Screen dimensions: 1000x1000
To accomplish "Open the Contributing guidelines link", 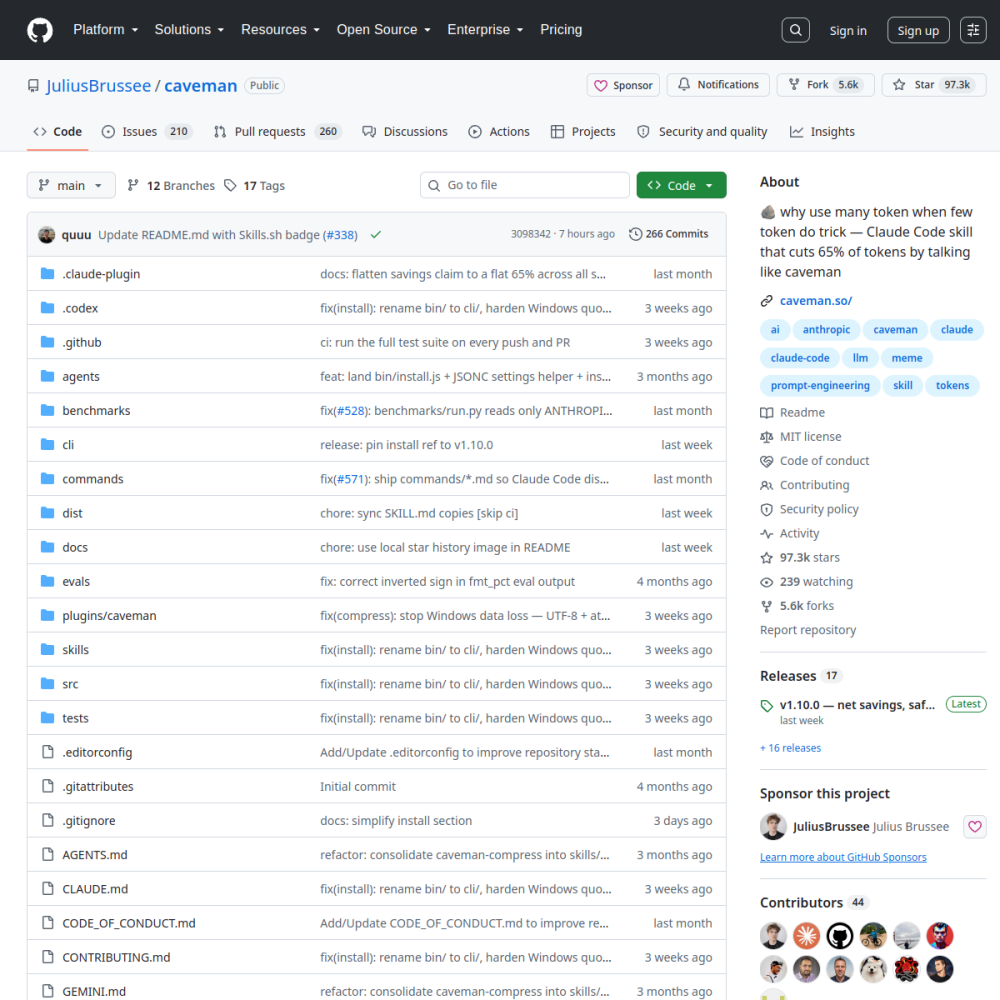I will pos(814,485).
